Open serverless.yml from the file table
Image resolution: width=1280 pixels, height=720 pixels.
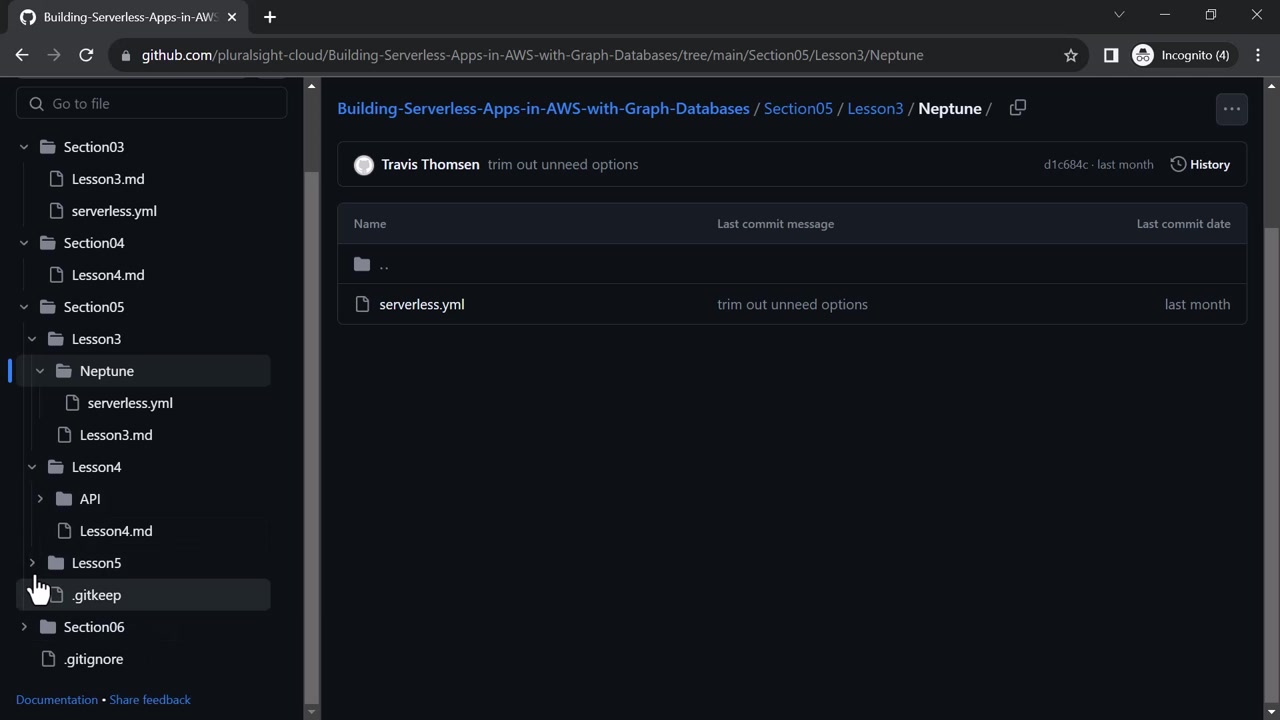(422, 304)
